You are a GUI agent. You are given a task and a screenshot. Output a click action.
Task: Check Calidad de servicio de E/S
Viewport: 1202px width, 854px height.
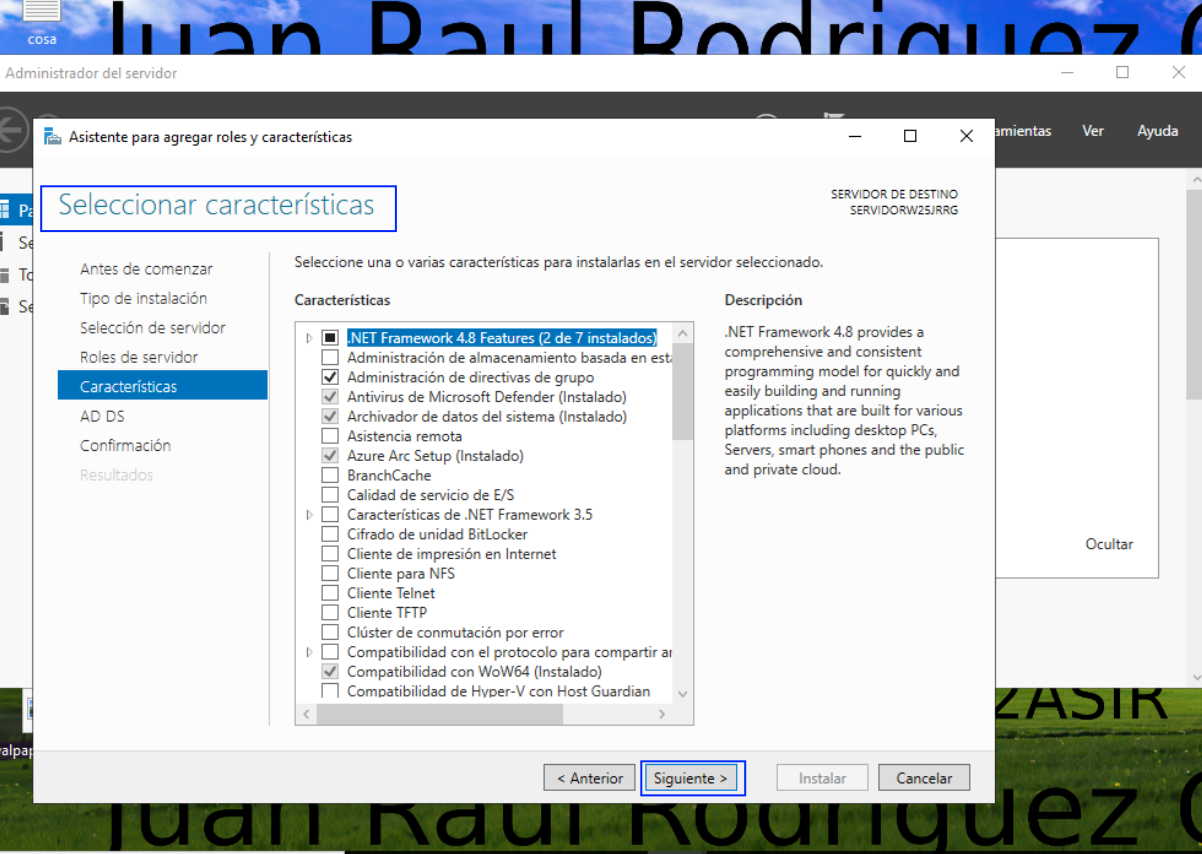click(x=330, y=495)
